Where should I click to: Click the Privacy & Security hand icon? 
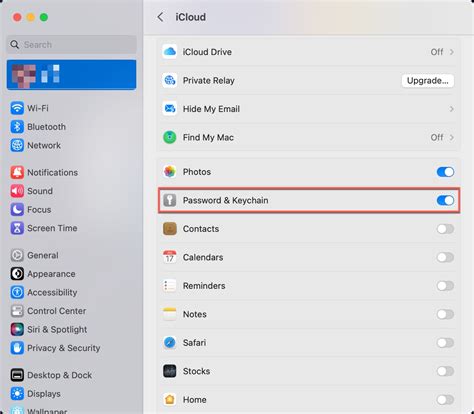coord(17,348)
